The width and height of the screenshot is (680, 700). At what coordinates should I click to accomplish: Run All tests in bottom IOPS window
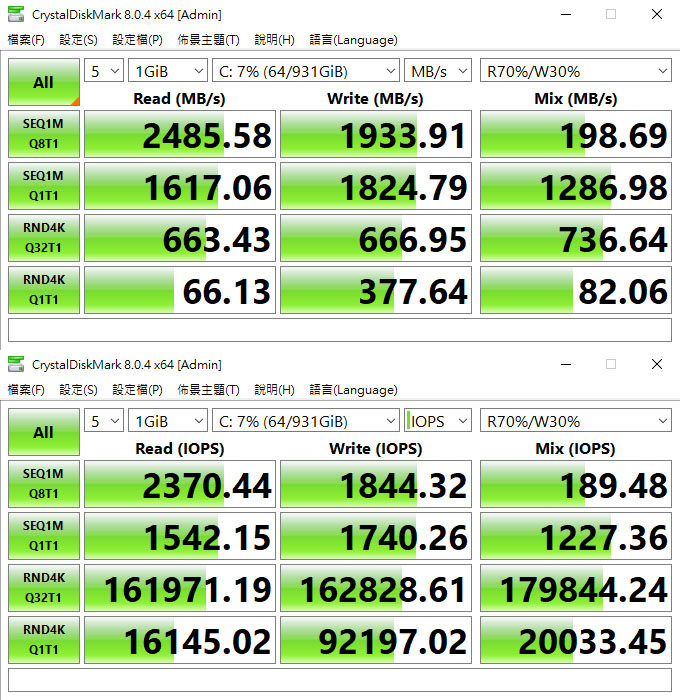click(x=44, y=432)
